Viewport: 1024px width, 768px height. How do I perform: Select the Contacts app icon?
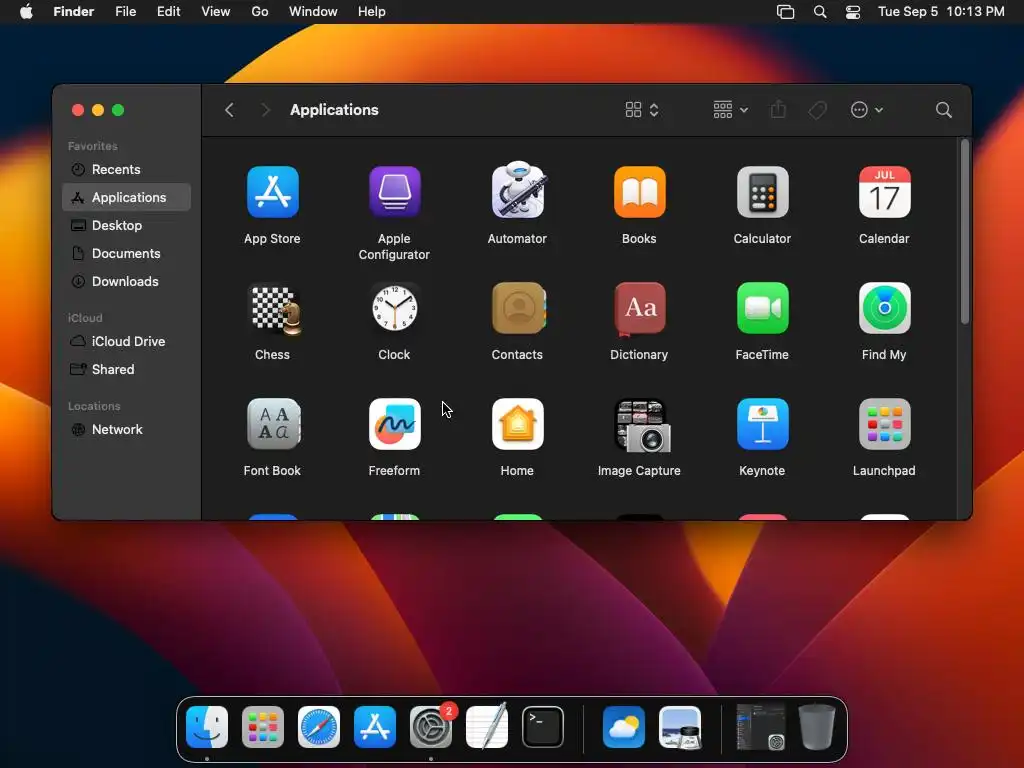pyautogui.click(x=519, y=308)
